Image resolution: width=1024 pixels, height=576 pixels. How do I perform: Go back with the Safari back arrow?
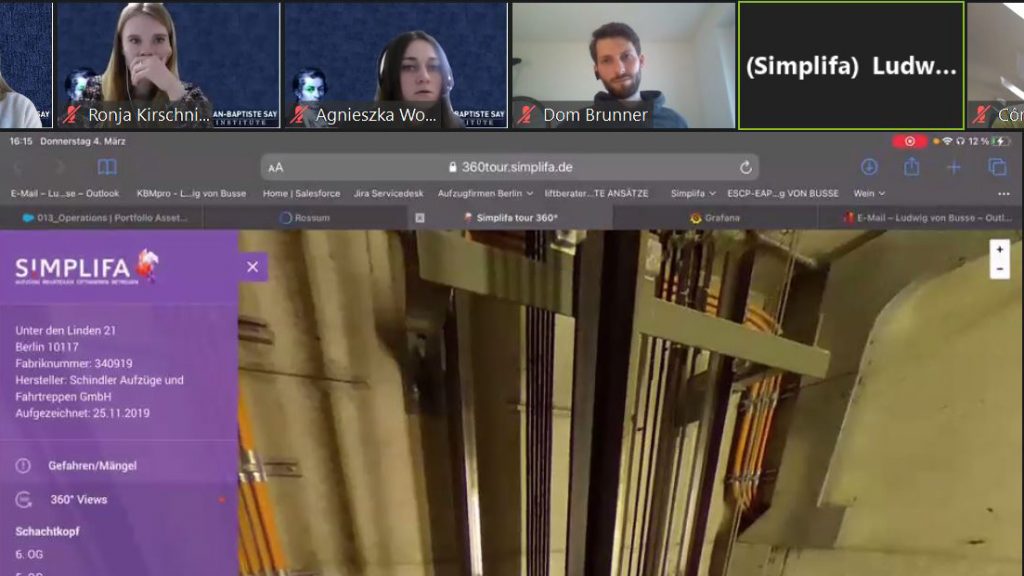pyautogui.click(x=18, y=168)
